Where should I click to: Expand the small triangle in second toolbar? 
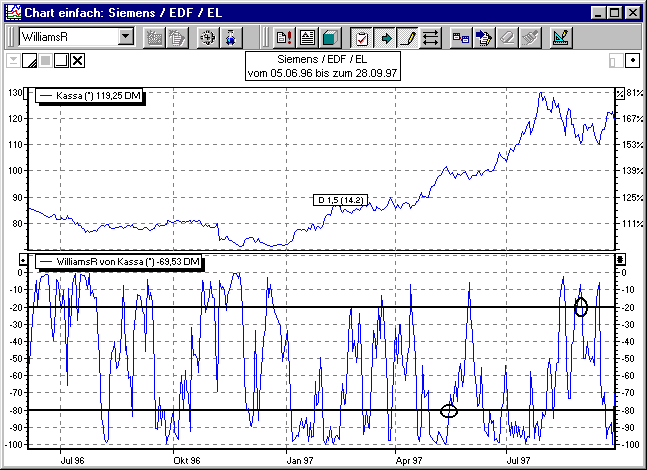[x=12, y=60]
